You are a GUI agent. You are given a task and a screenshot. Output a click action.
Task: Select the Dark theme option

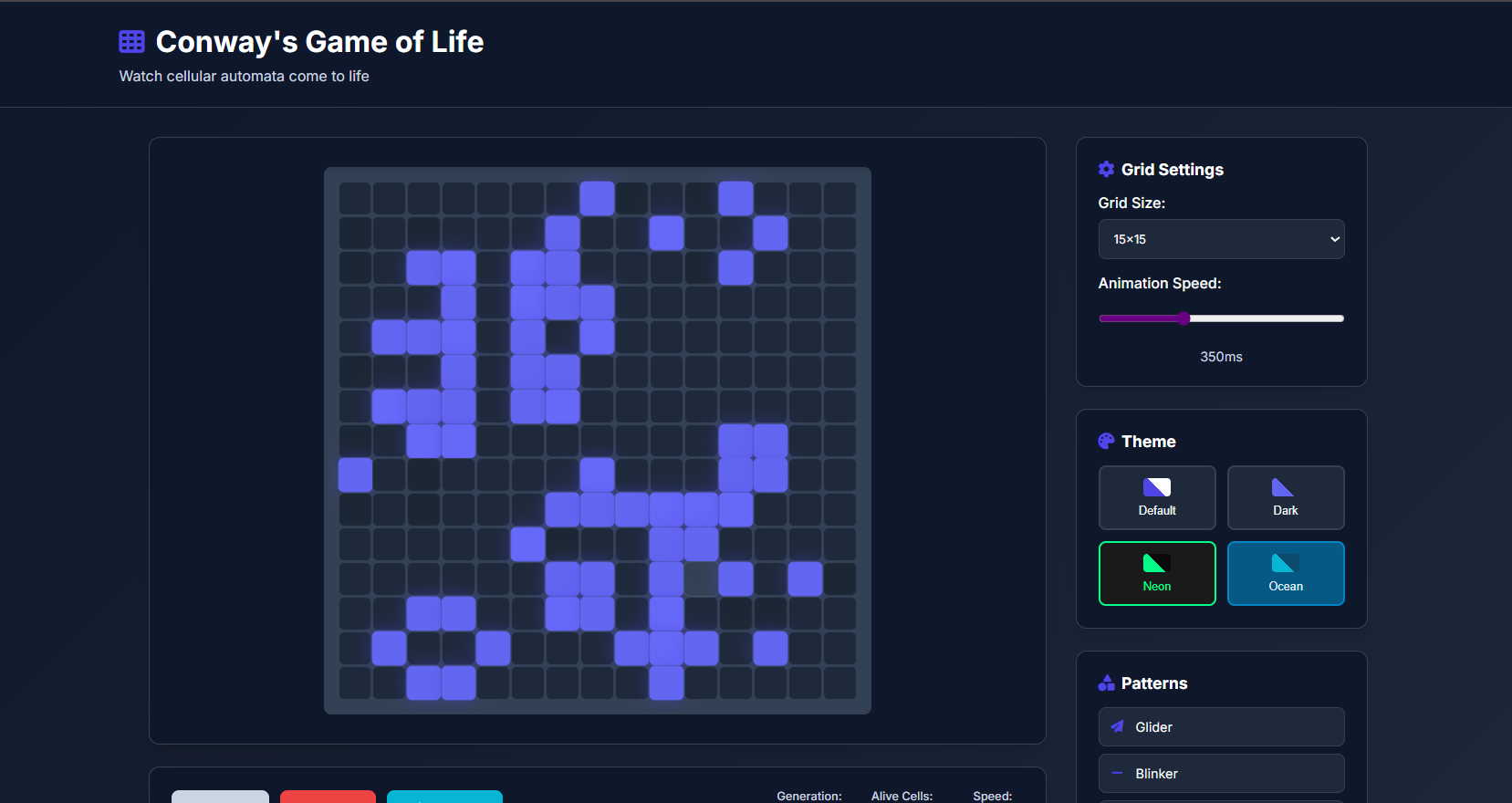(1285, 498)
